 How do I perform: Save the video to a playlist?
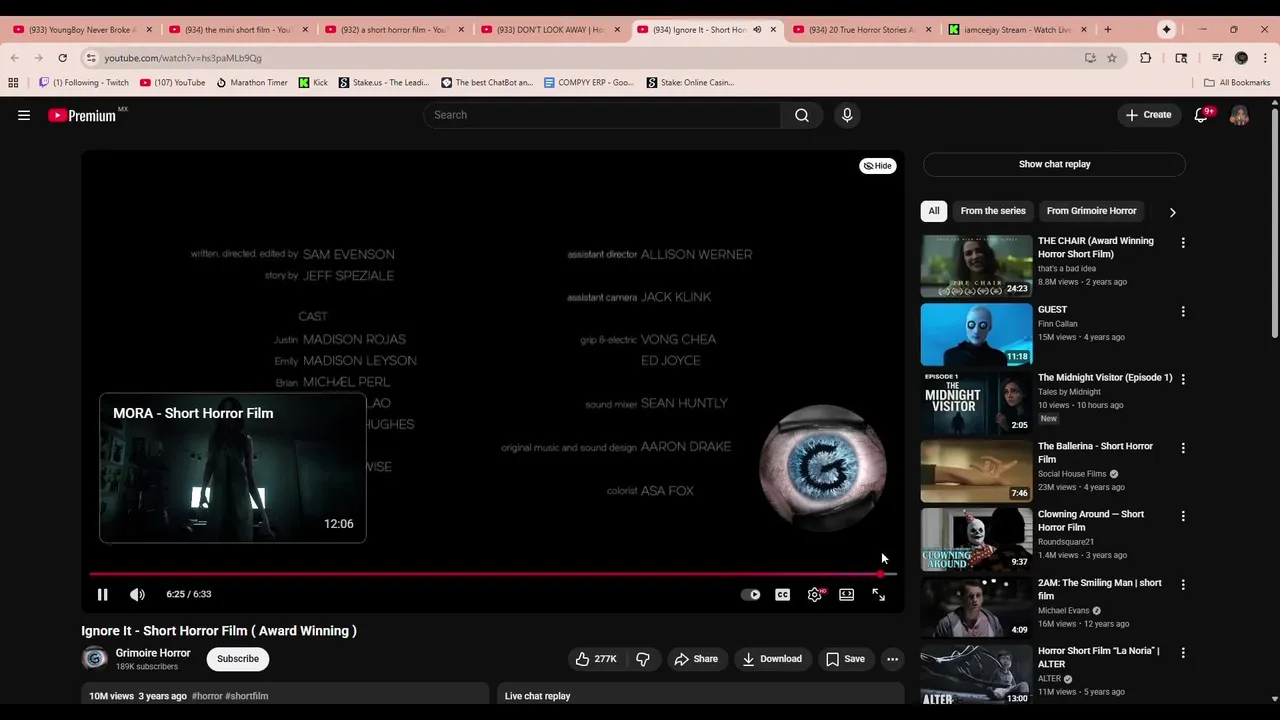845,659
